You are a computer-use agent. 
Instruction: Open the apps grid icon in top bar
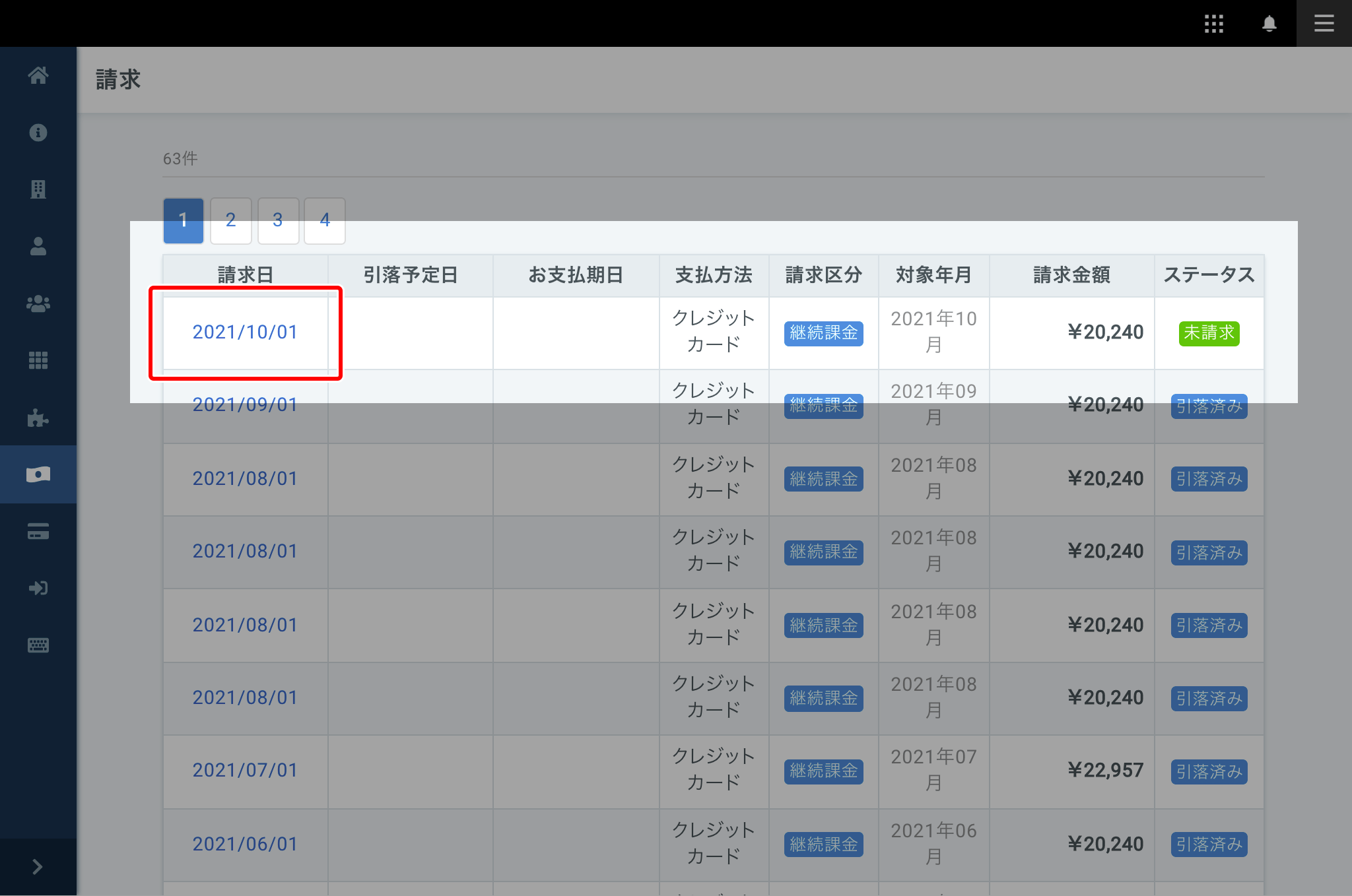1213,24
